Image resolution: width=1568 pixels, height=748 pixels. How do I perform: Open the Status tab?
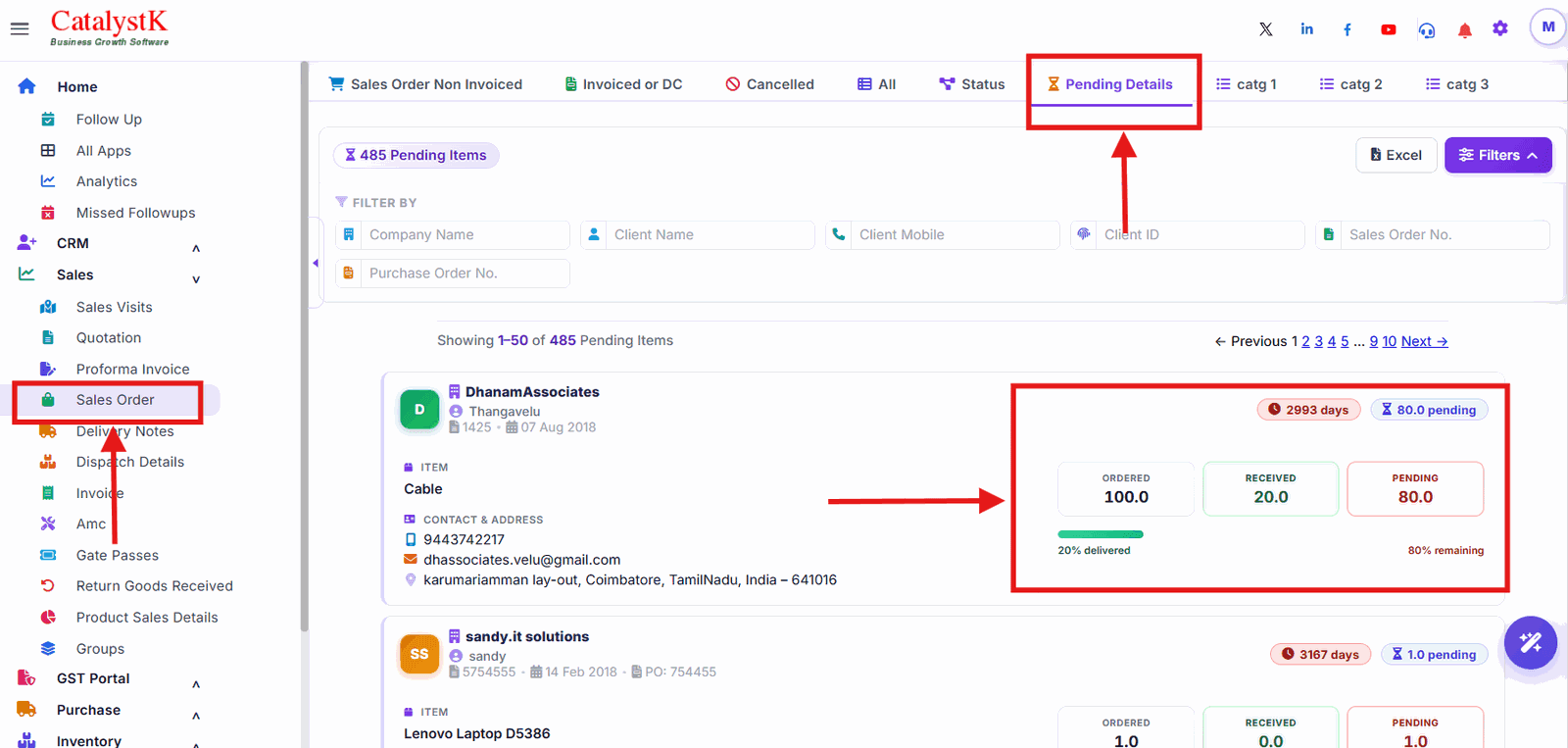click(972, 84)
